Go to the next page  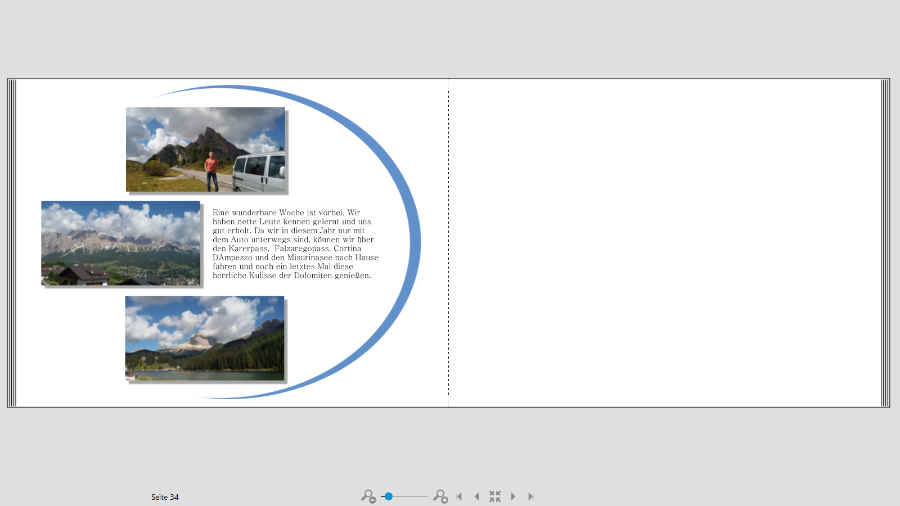[x=513, y=496]
